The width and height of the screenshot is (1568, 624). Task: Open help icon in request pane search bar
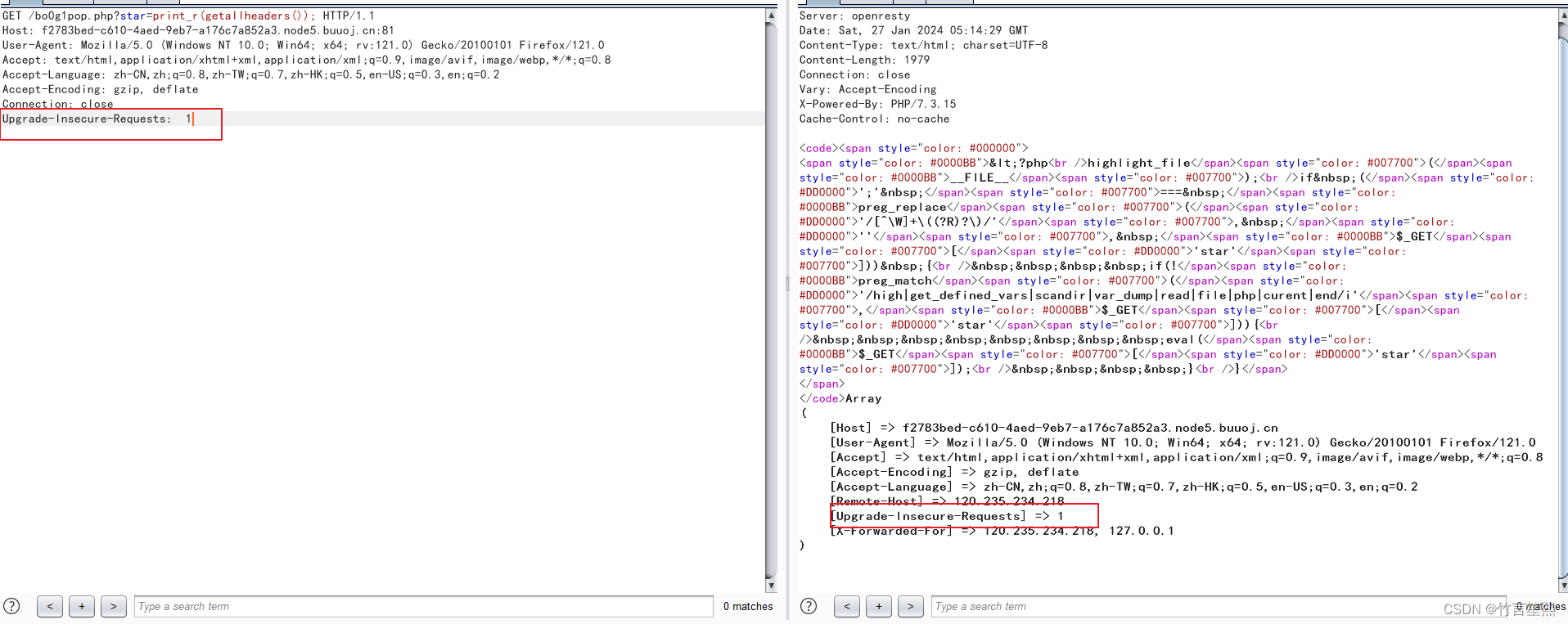tap(11, 606)
